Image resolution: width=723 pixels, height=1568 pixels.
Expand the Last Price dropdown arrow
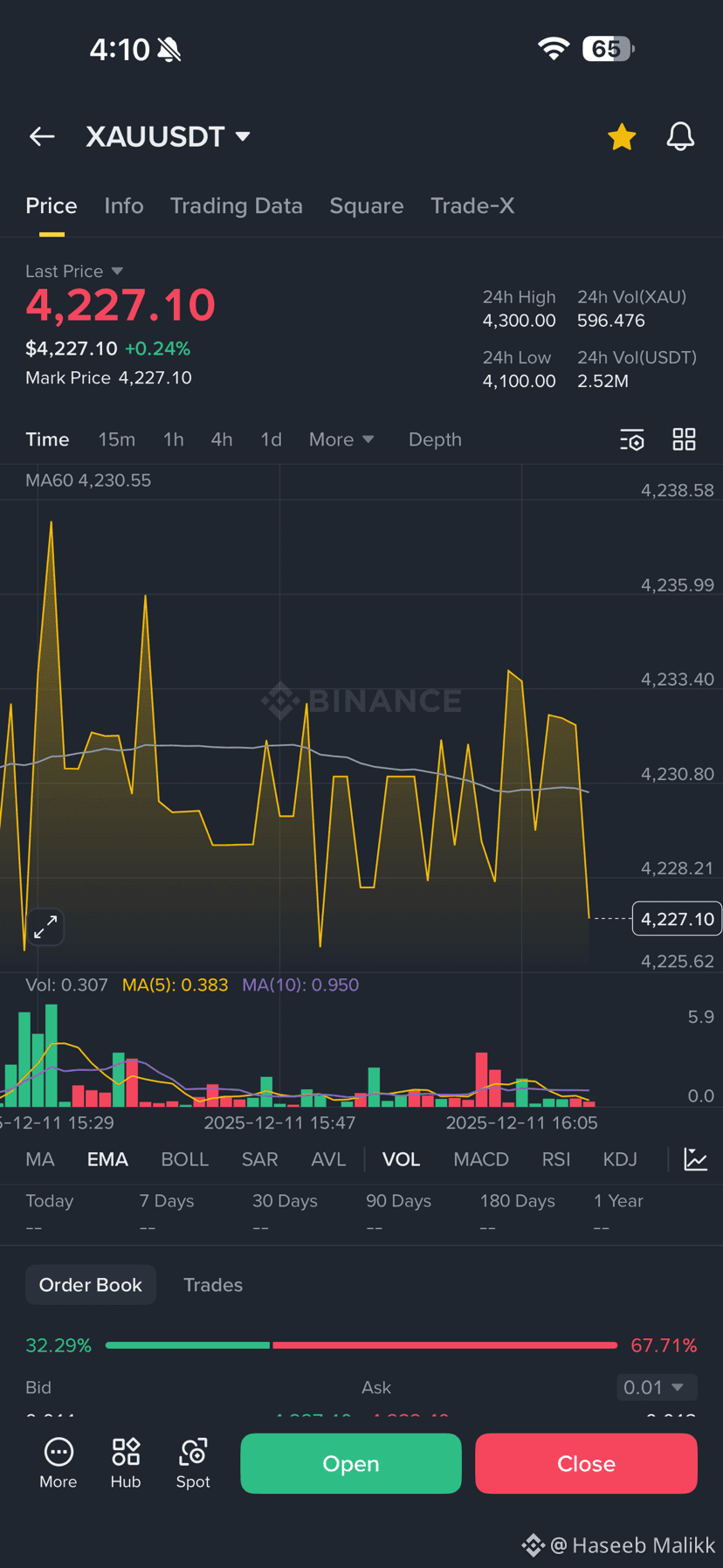pyautogui.click(x=117, y=271)
